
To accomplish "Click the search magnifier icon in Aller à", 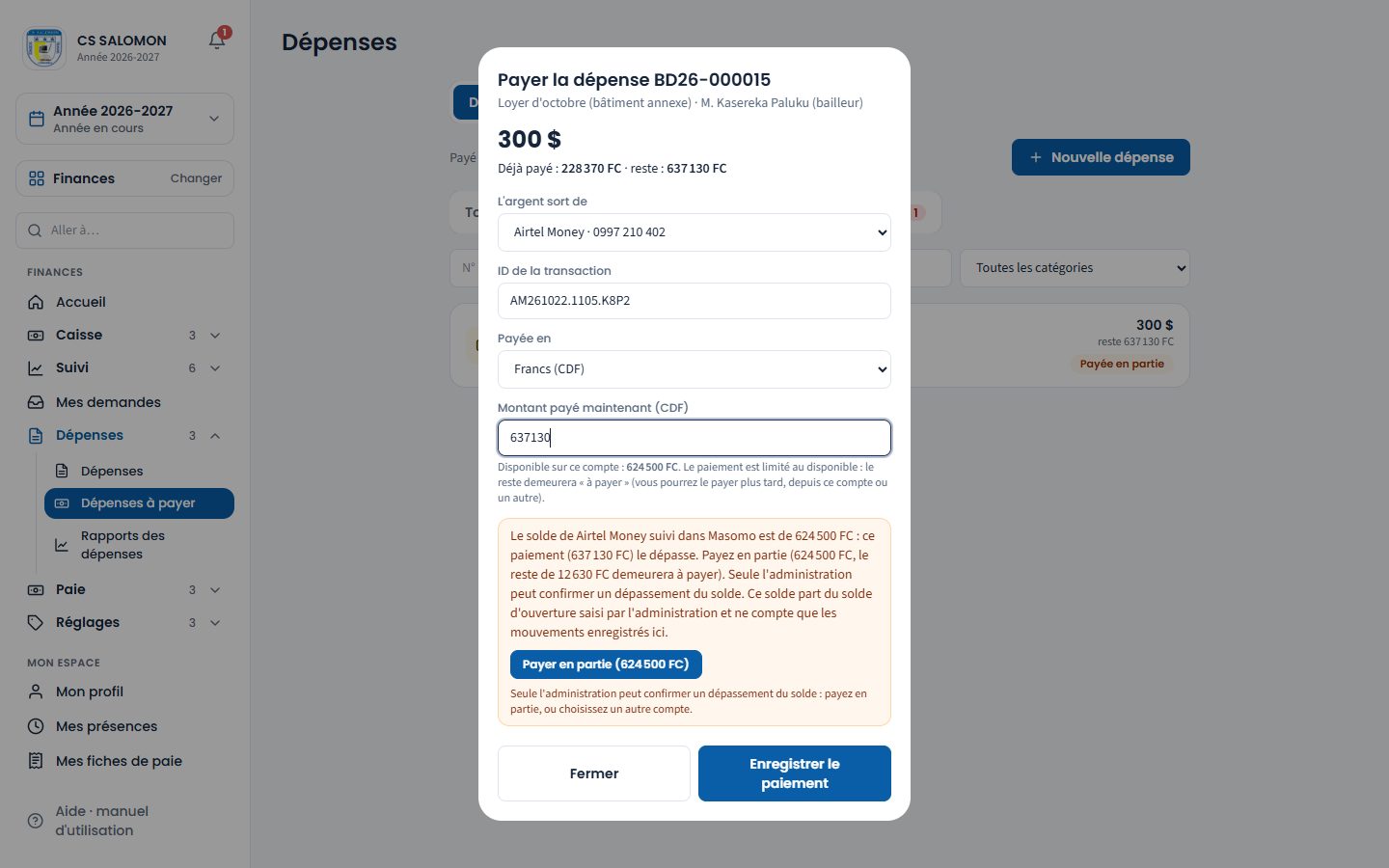I will pyautogui.click(x=35, y=231).
